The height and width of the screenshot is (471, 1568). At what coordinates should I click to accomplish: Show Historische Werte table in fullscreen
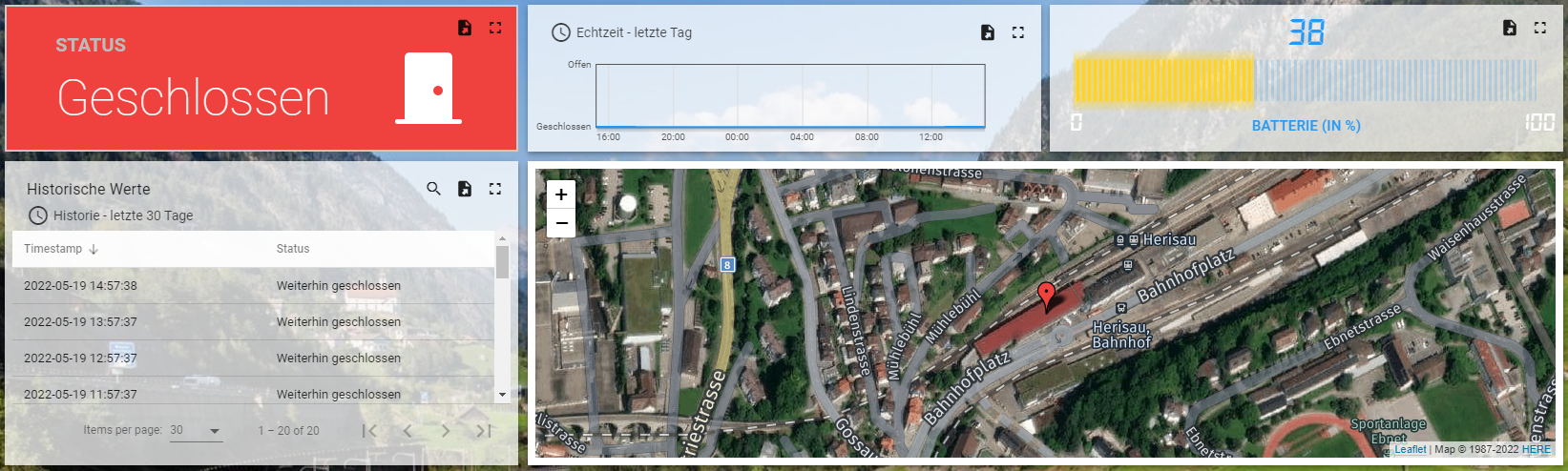click(x=495, y=189)
